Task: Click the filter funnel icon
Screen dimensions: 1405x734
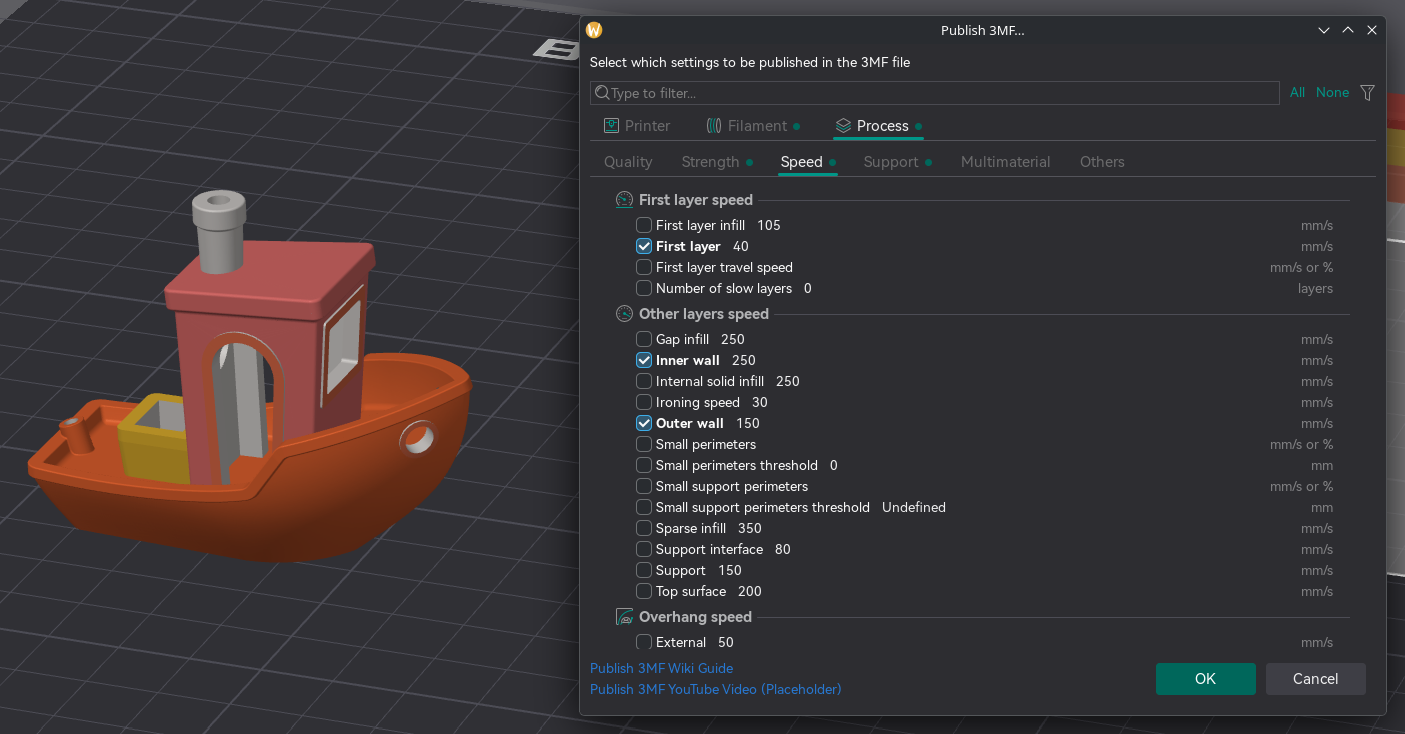Action: click(1367, 92)
